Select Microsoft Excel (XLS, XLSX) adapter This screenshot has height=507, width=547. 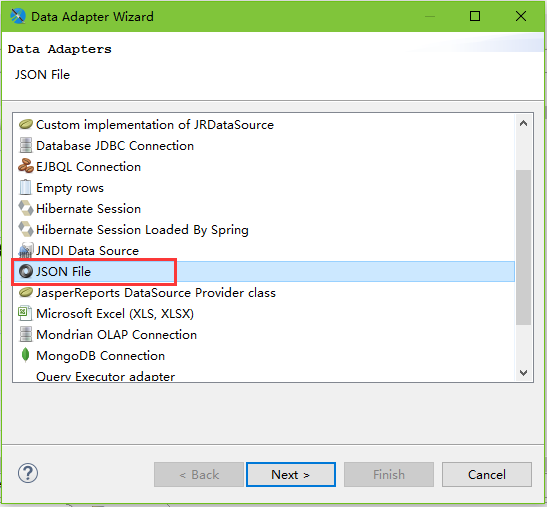(115, 313)
